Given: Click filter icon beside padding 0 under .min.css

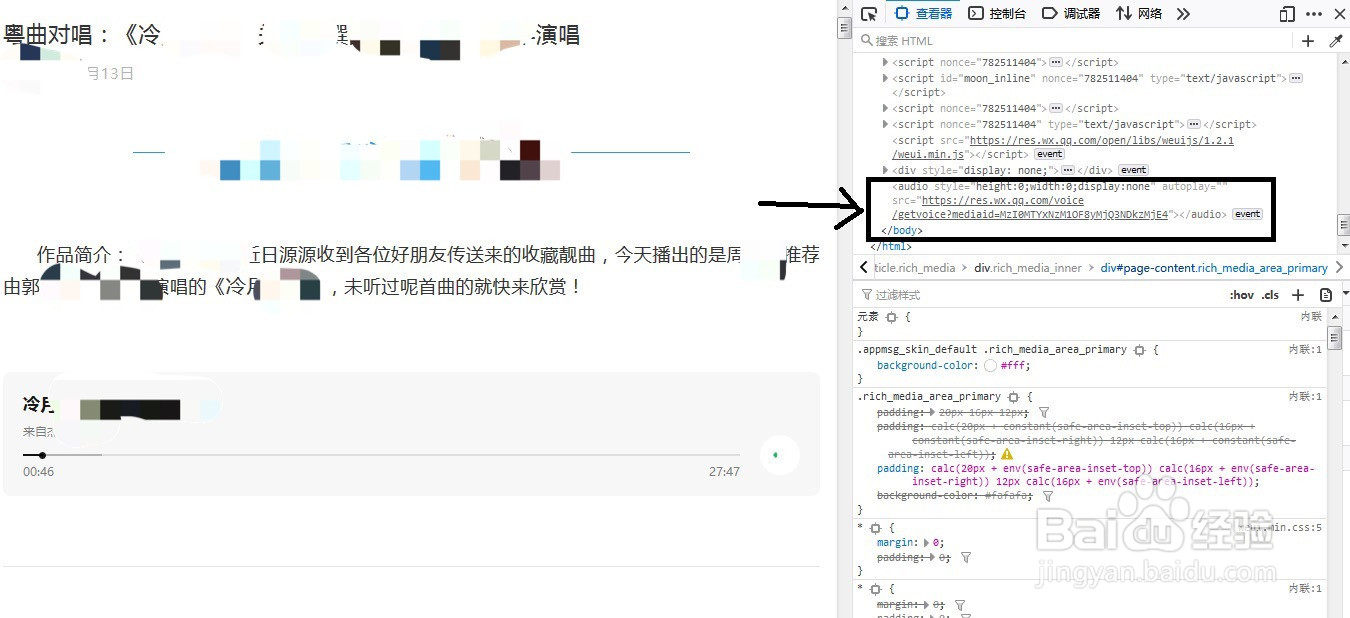Looking at the screenshot, I should click(966, 558).
